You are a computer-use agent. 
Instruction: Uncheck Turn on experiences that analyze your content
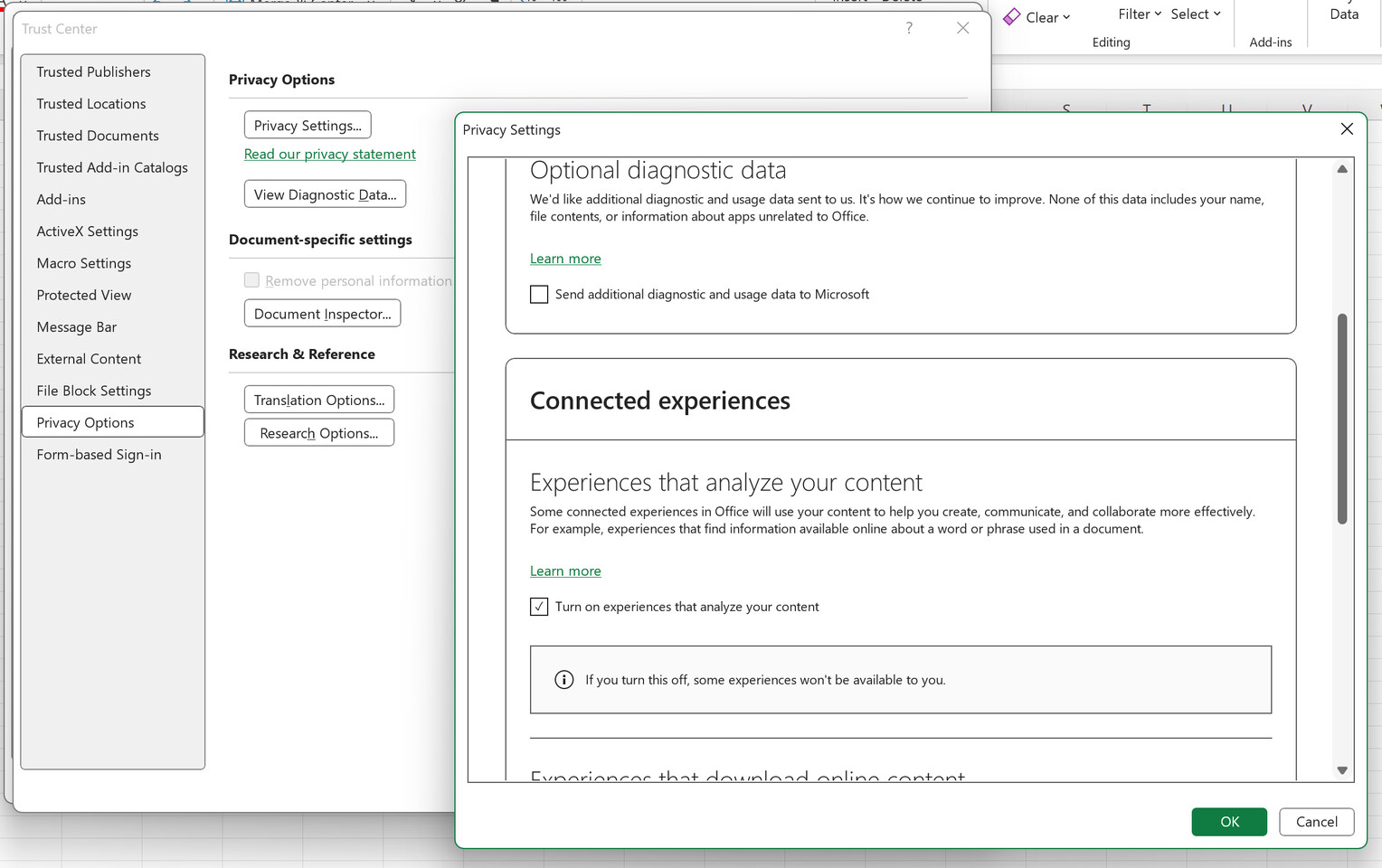pos(539,607)
